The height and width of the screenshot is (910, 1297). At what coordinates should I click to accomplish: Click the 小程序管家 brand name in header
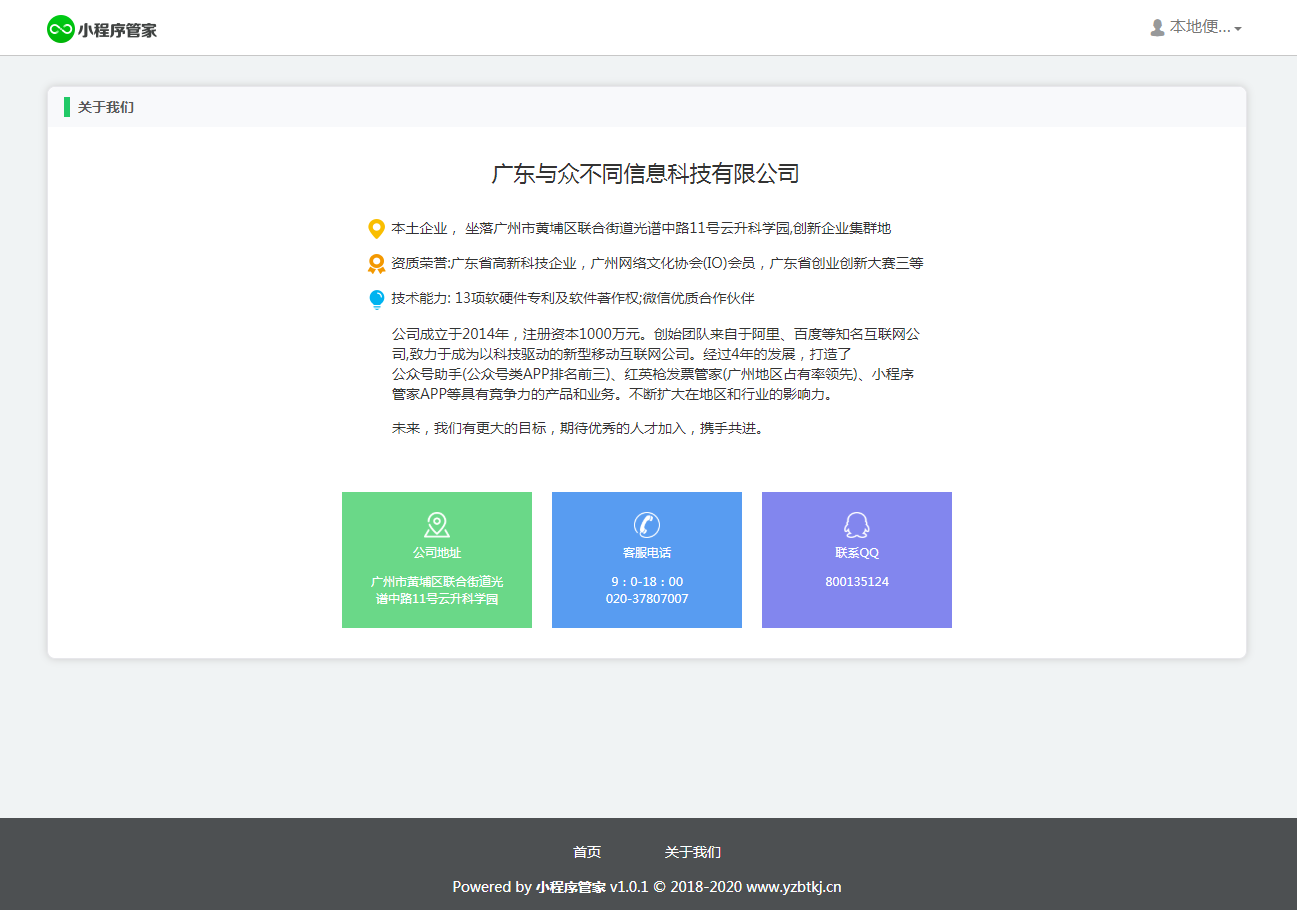(x=118, y=30)
